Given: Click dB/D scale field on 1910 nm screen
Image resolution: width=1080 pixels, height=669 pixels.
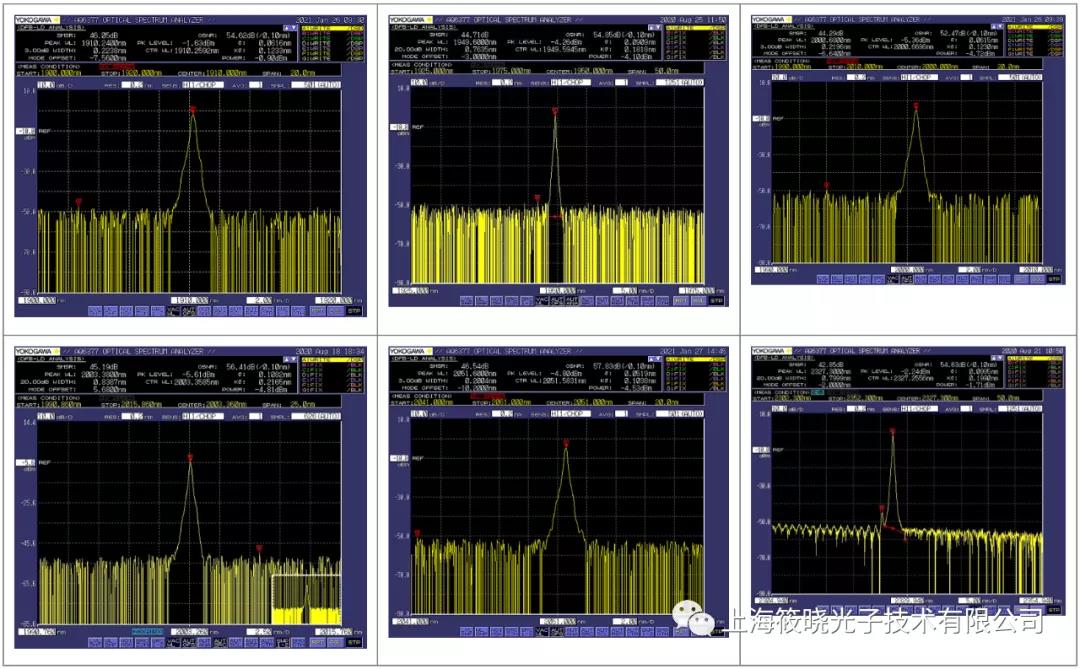Looking at the screenshot, I should [45, 85].
